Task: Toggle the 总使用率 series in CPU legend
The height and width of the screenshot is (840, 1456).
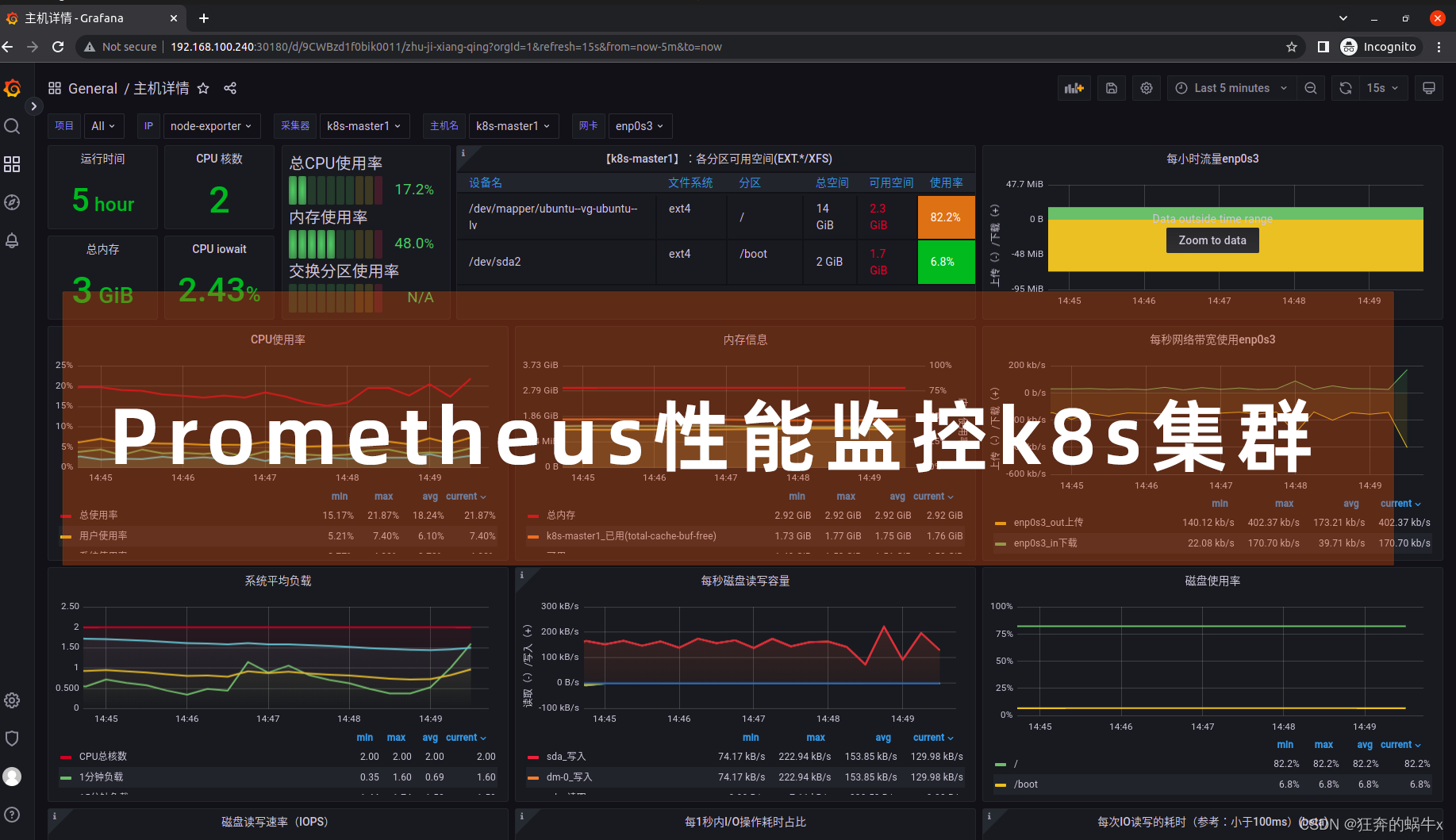Action: click(x=98, y=516)
